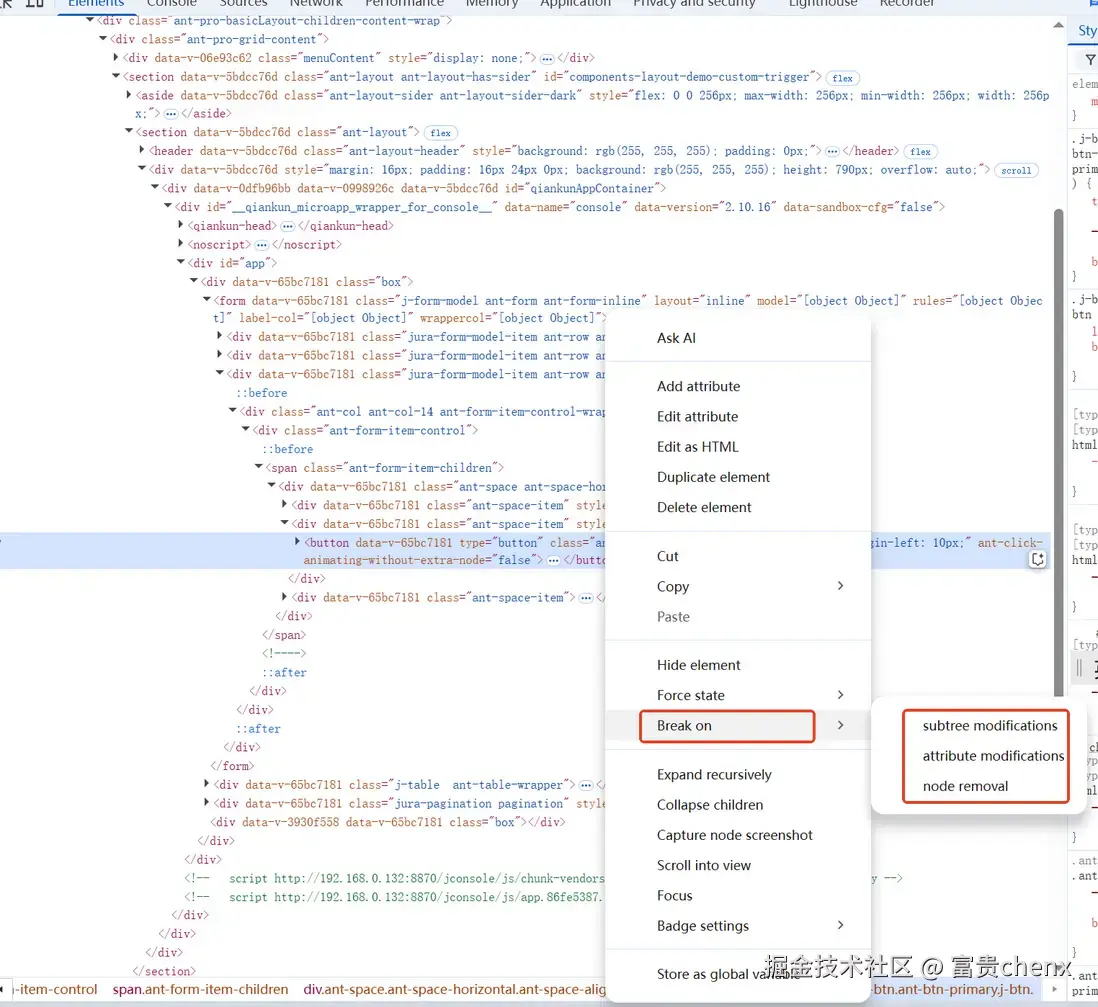Expand the ellipsis in the qiankun-head element
1098x1007 pixels.
click(x=287, y=227)
